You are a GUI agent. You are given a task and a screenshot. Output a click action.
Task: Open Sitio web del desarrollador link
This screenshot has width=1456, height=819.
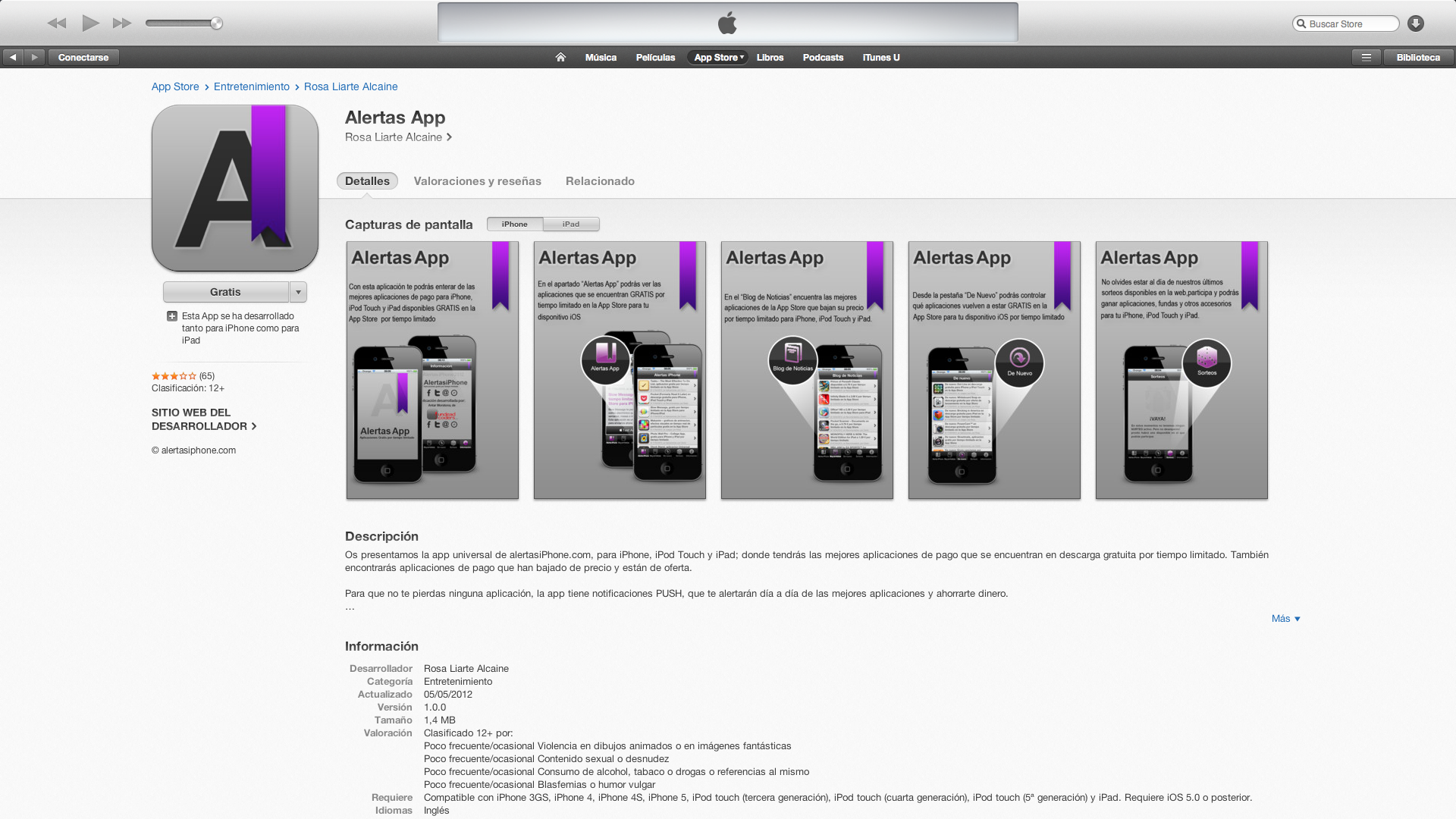(x=204, y=419)
